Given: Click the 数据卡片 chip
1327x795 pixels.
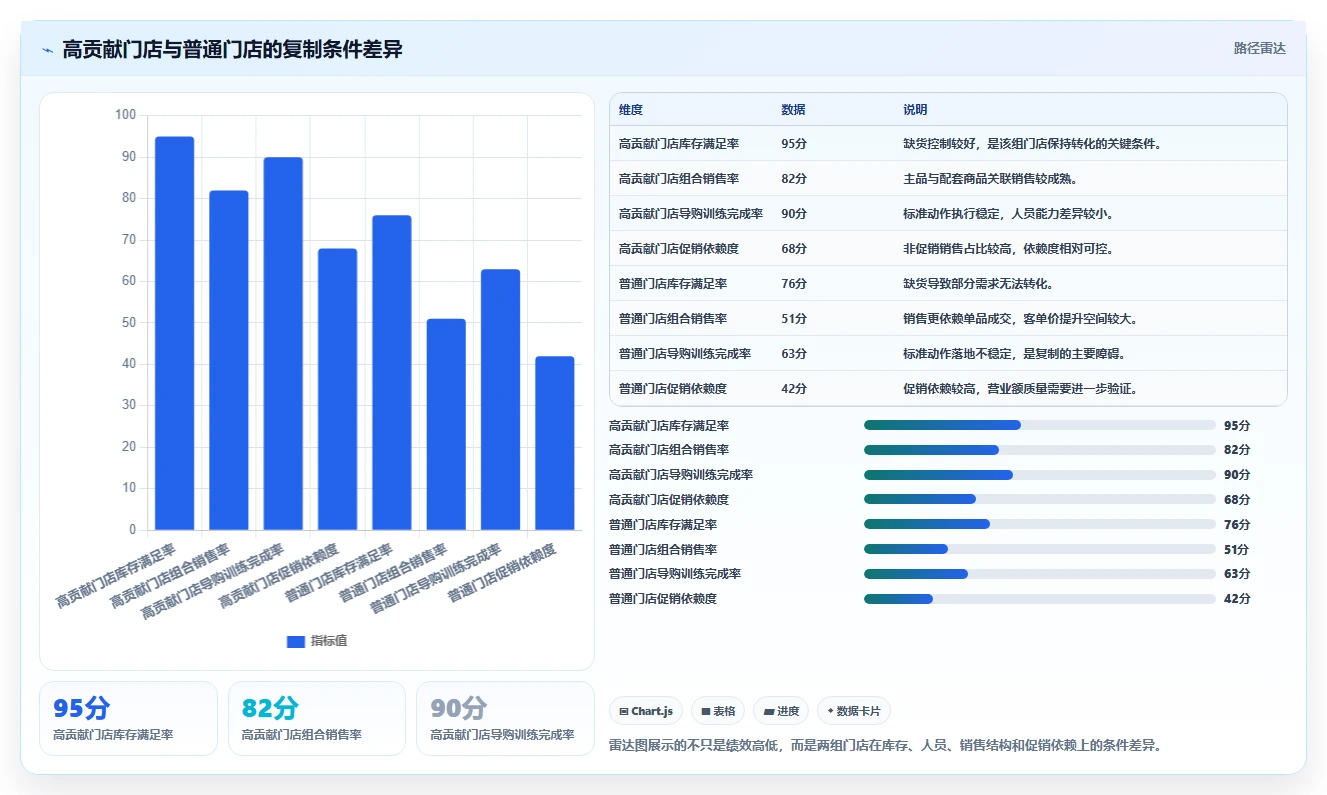Looking at the screenshot, I should [x=854, y=711].
